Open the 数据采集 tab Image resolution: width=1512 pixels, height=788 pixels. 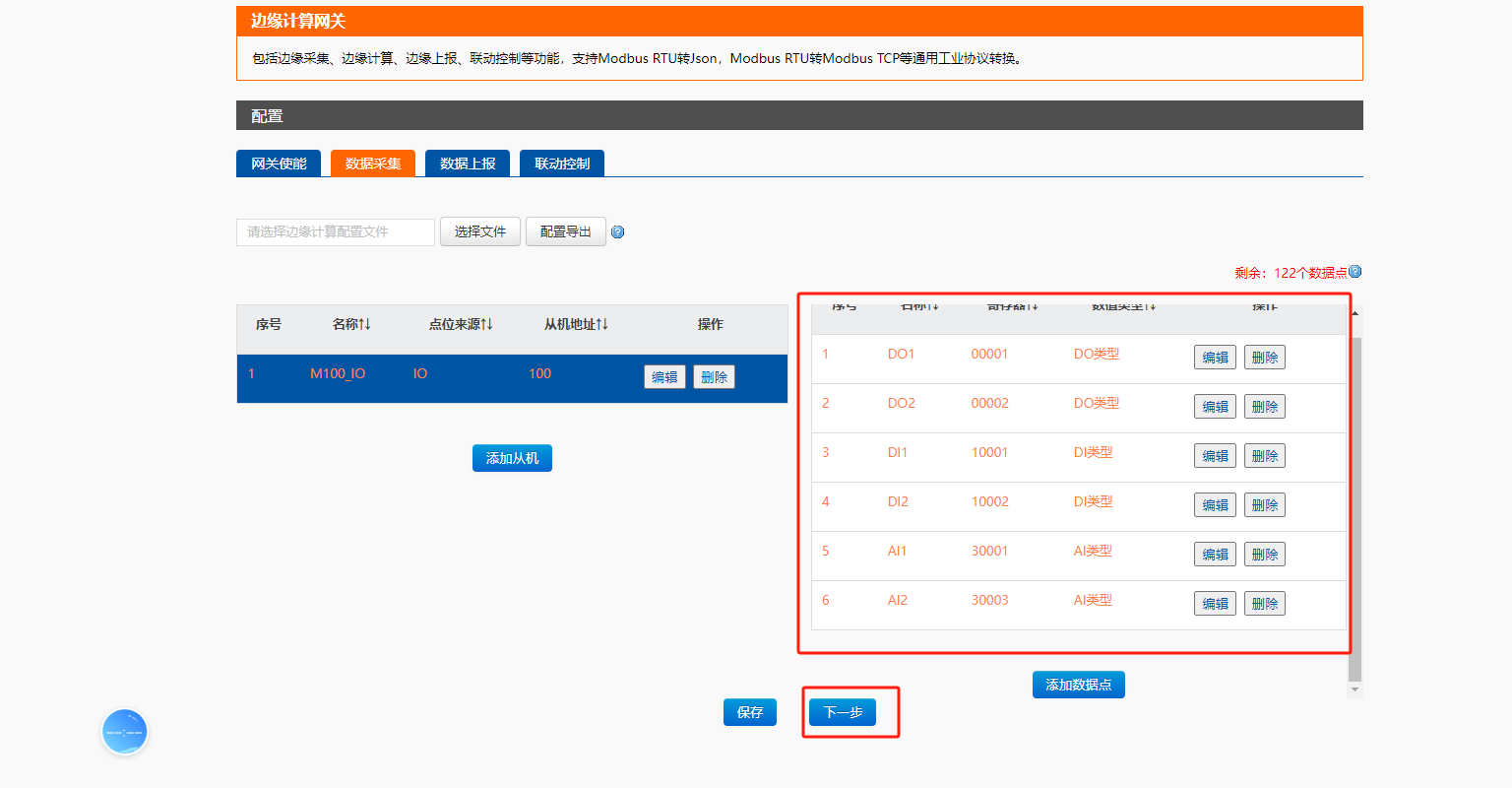pyautogui.click(x=373, y=164)
